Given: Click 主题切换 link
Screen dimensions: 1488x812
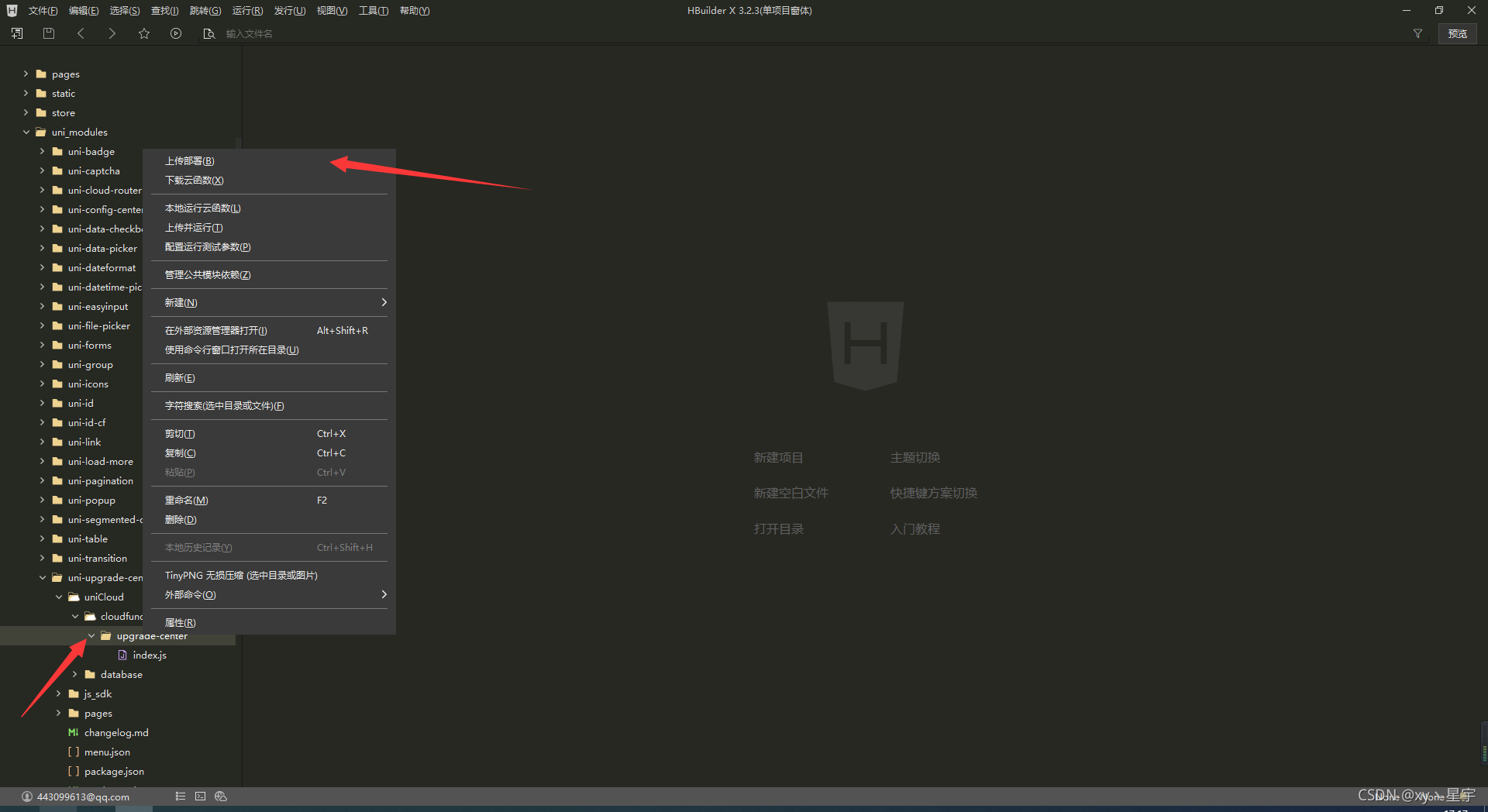Looking at the screenshot, I should 914,457.
